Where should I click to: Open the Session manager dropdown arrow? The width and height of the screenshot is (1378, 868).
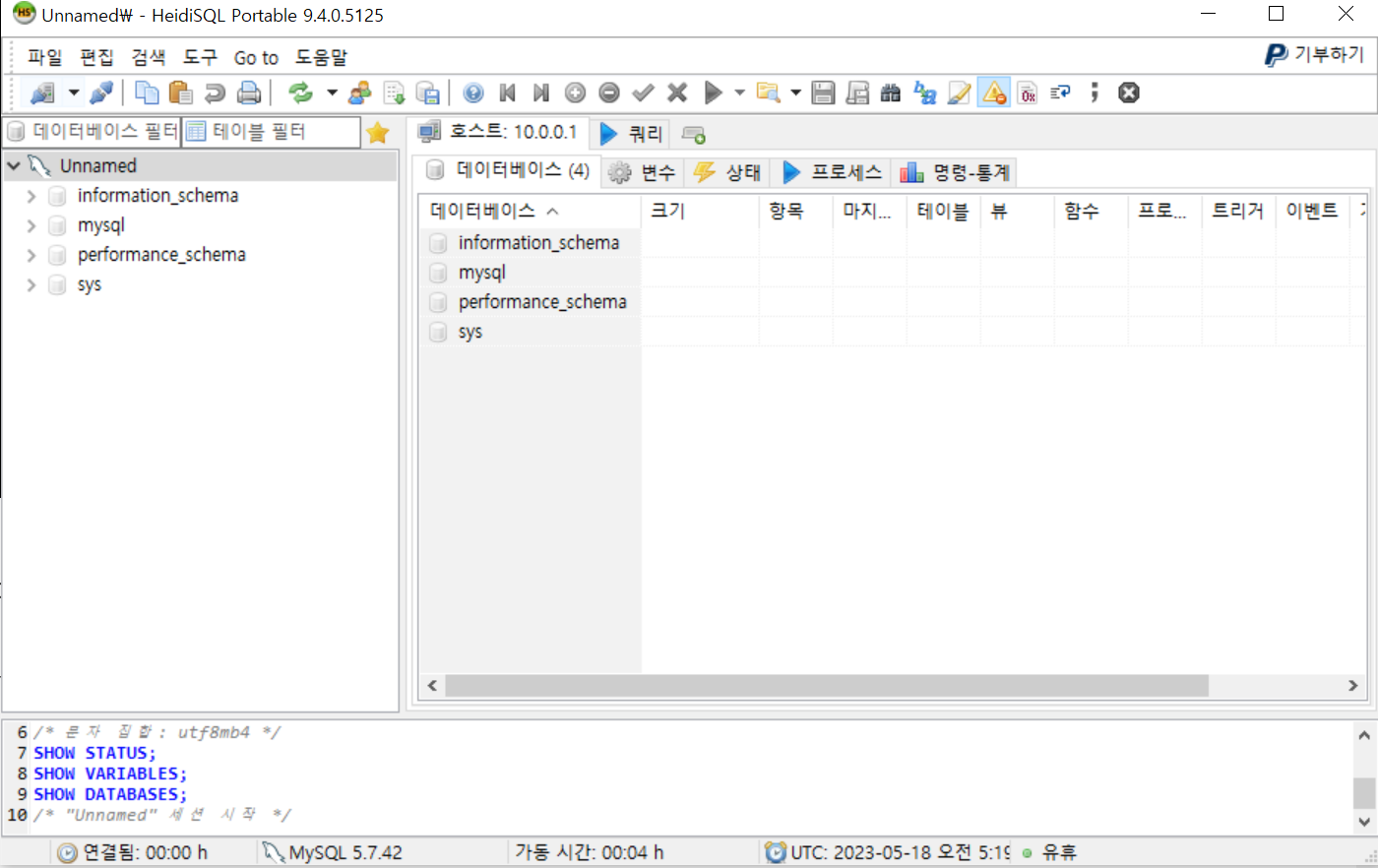click(73, 93)
